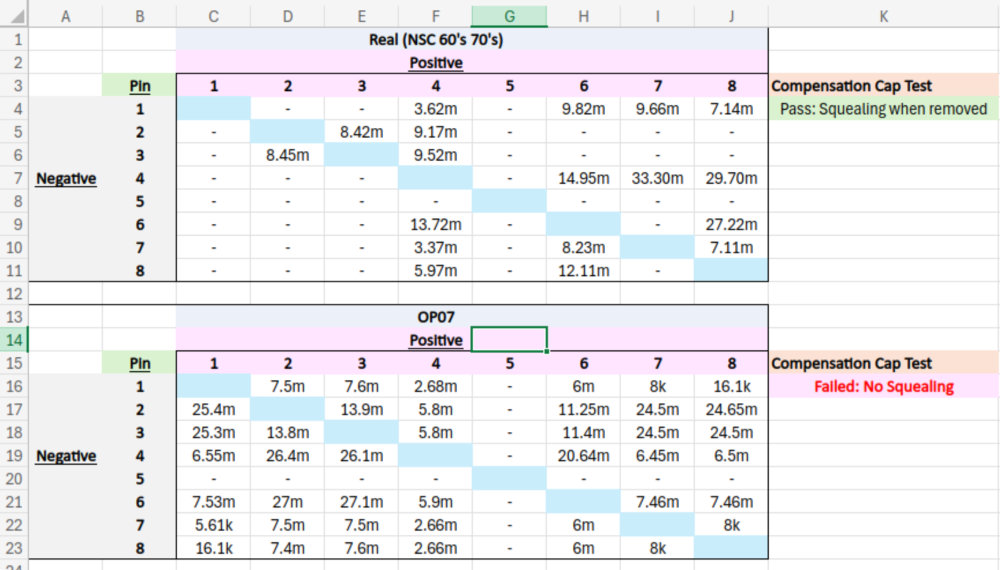The image size is (1000, 570).
Task: Click the 'Pin' label in row 15
Action: pos(140,363)
